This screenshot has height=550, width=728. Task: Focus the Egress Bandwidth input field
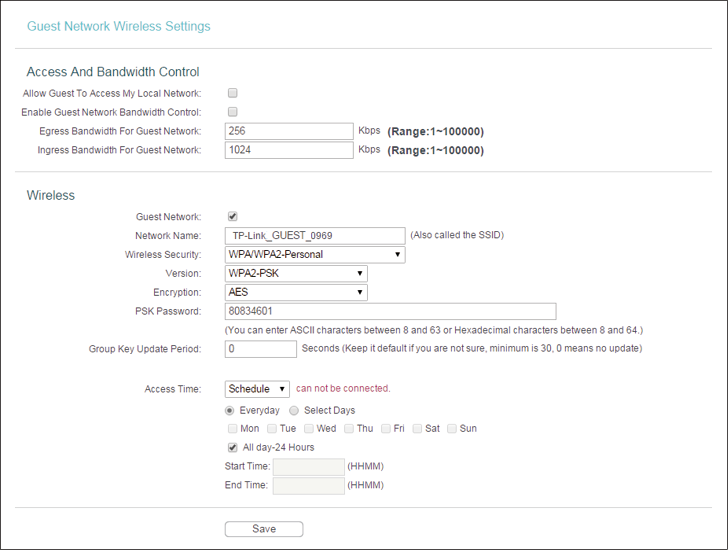[x=289, y=131]
